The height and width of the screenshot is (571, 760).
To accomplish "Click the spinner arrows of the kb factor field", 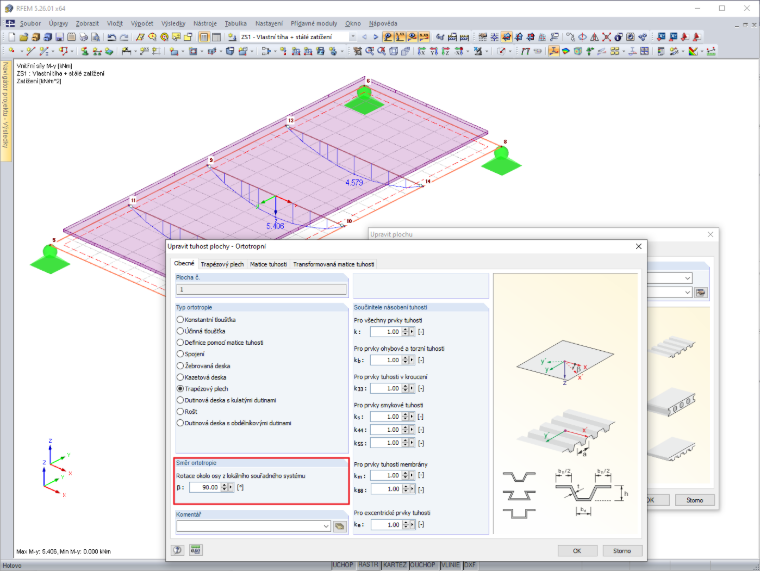I will coord(405,360).
